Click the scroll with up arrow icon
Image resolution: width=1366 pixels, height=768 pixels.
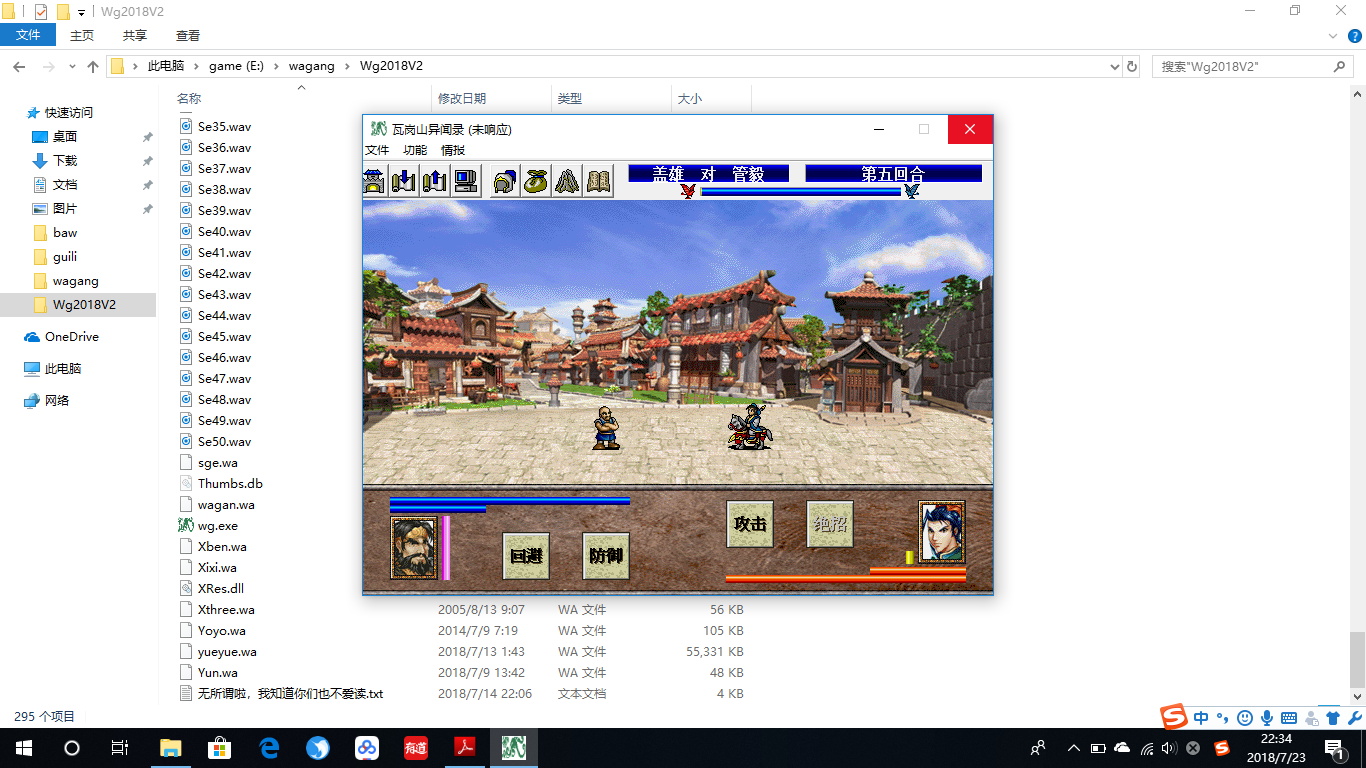point(434,181)
